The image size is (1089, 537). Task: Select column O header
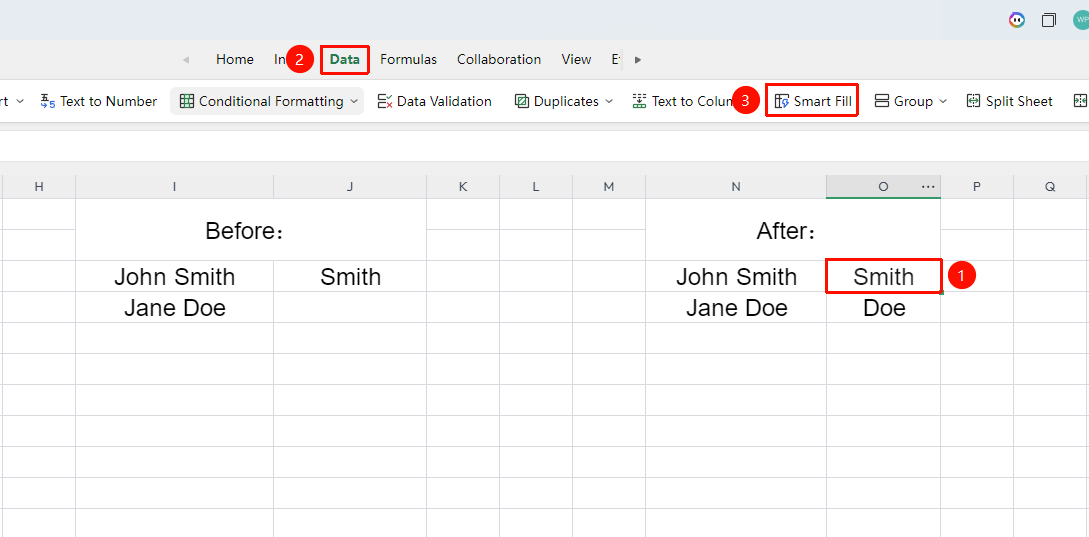(x=883, y=186)
